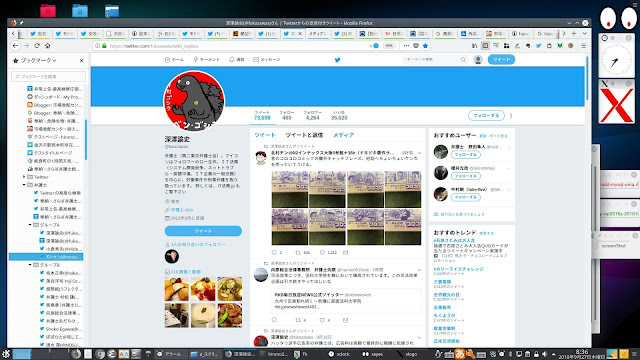Click the 90% zoom level indicator
The height and width of the screenshot is (360, 640).
point(389,46)
